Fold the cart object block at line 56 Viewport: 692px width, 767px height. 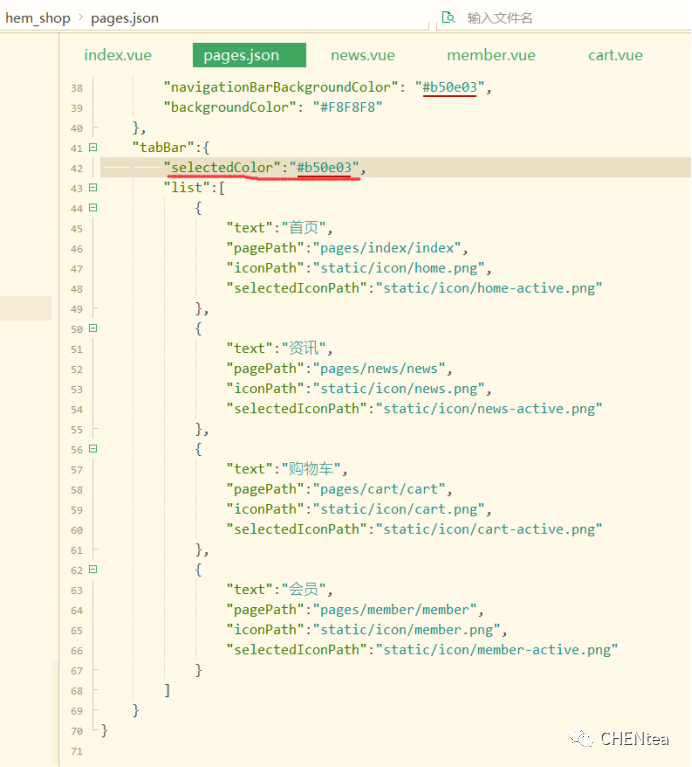(93, 449)
